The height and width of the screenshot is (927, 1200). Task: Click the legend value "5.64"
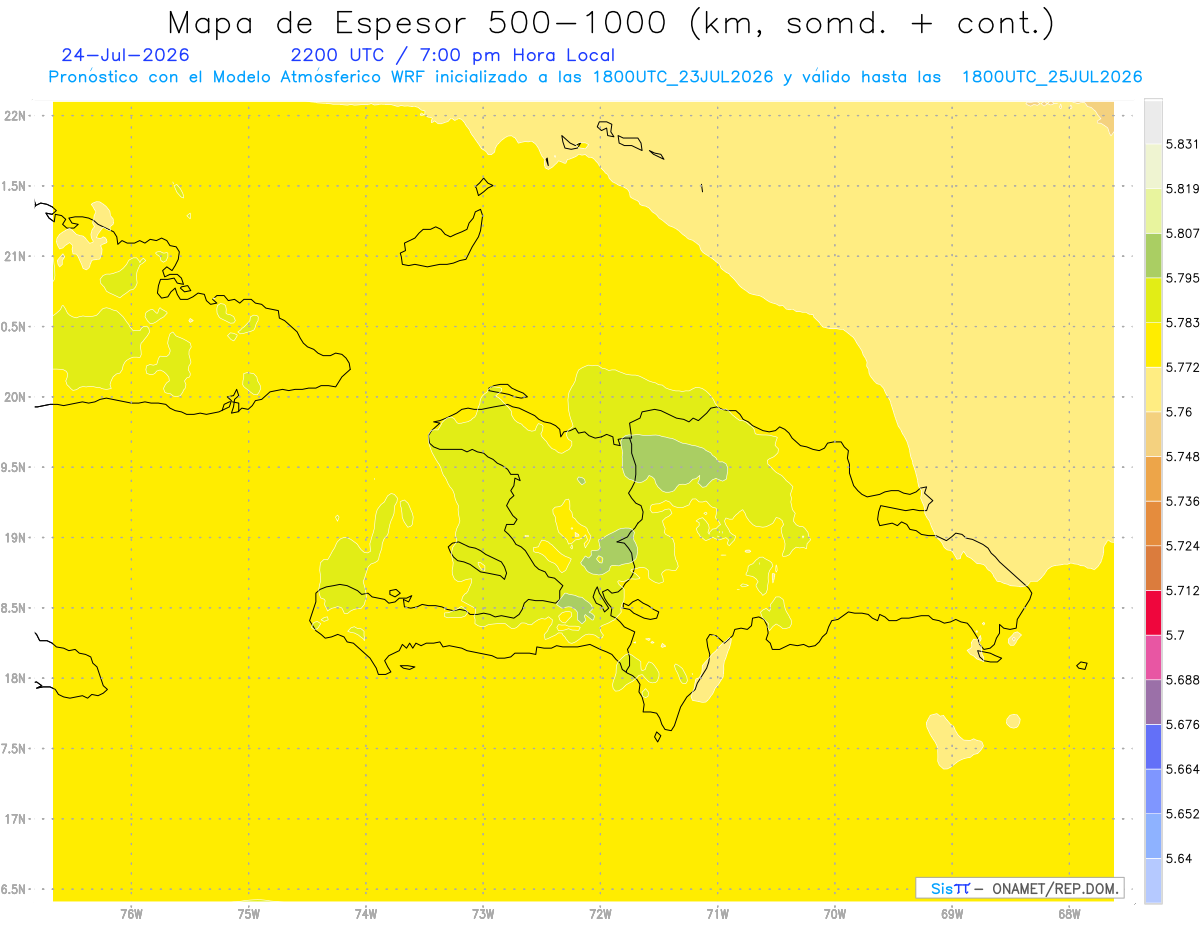coord(1180,858)
